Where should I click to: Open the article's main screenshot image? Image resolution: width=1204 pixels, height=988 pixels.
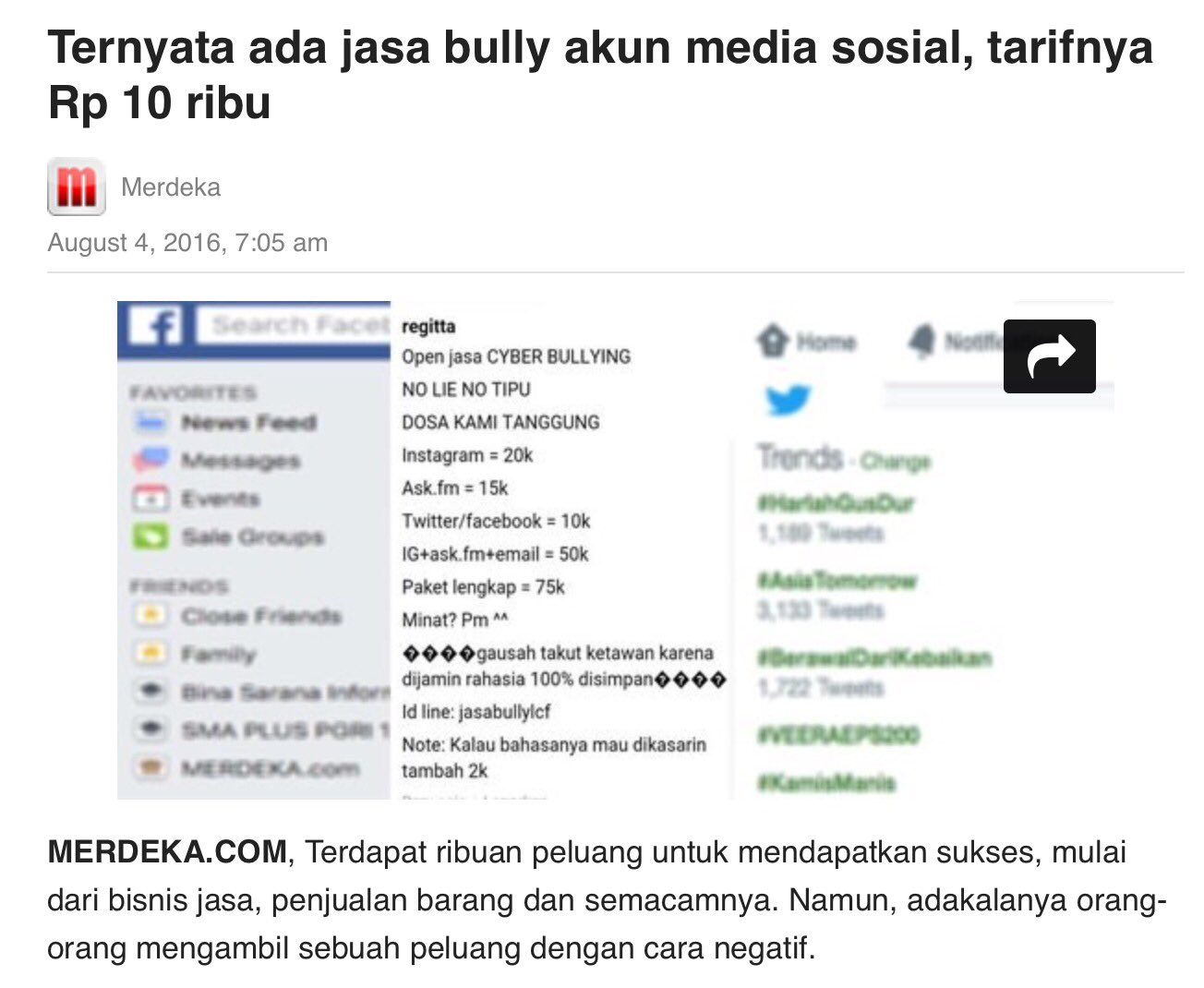tap(615, 549)
